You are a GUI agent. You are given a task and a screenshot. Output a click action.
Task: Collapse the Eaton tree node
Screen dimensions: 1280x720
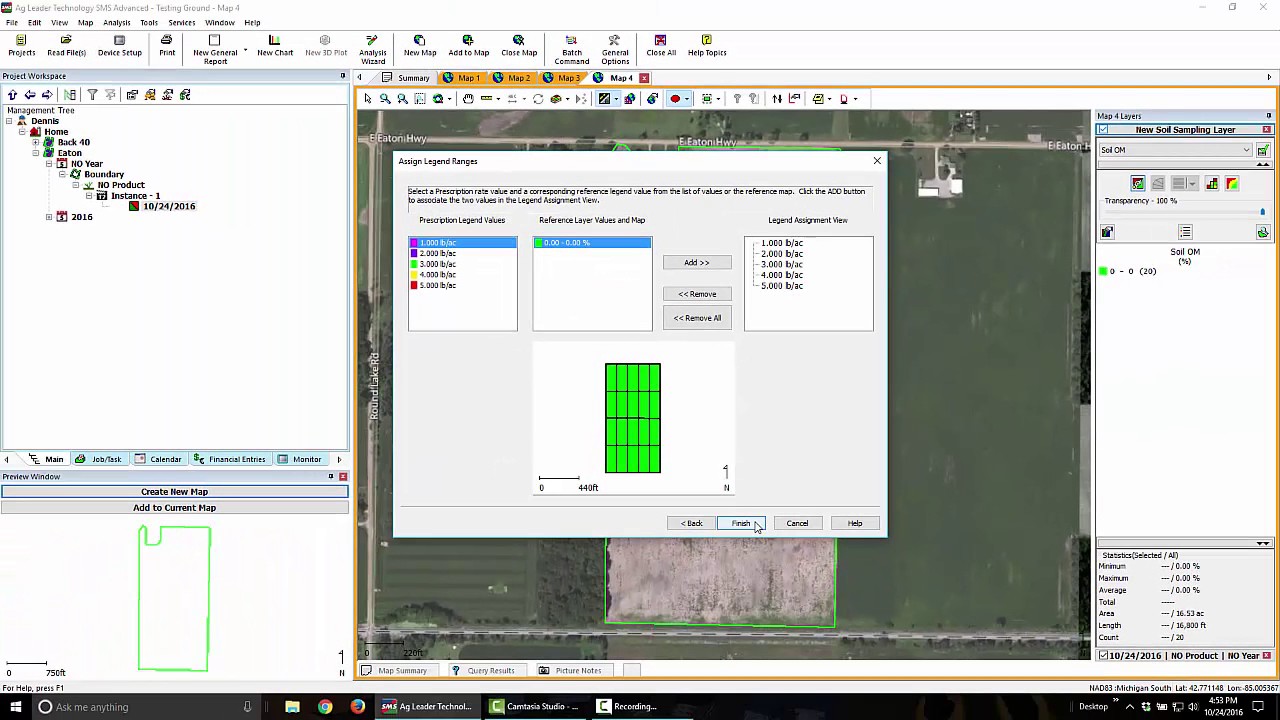click(x=36, y=153)
